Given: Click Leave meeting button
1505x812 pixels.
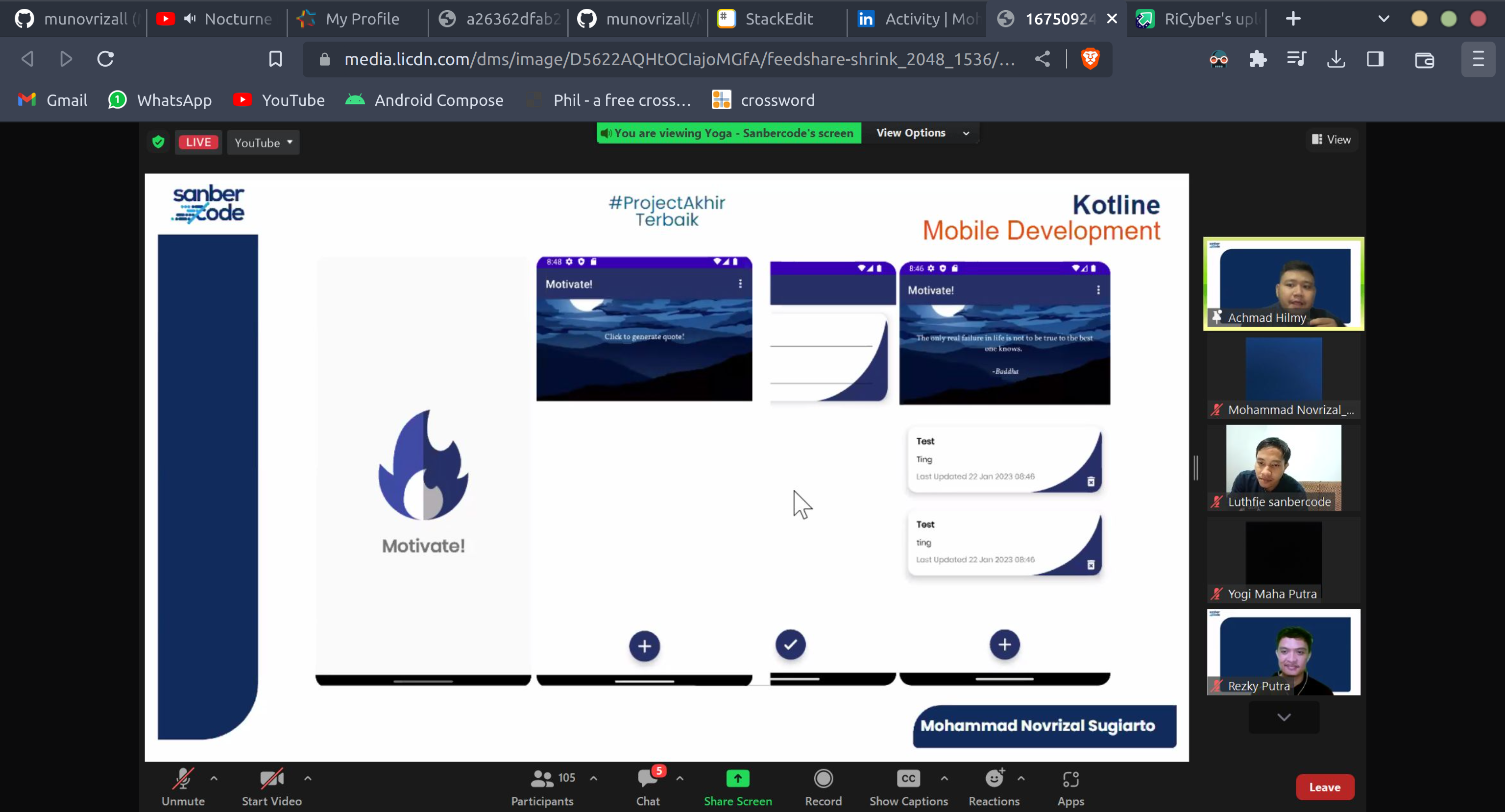Looking at the screenshot, I should coord(1325,787).
